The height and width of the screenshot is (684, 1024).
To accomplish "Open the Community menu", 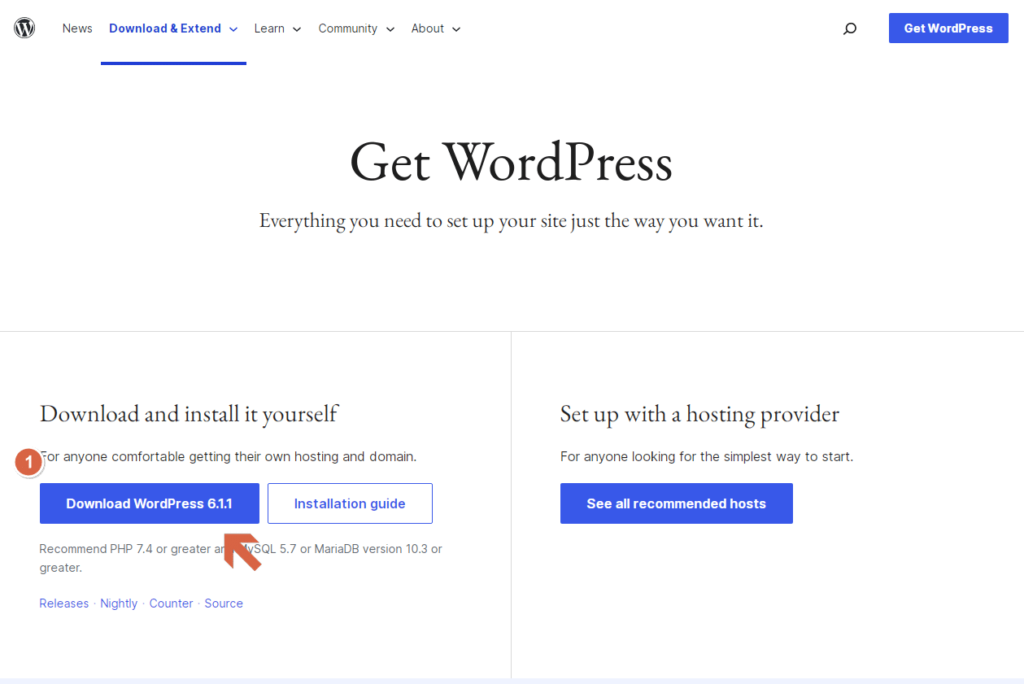I will [x=347, y=28].
